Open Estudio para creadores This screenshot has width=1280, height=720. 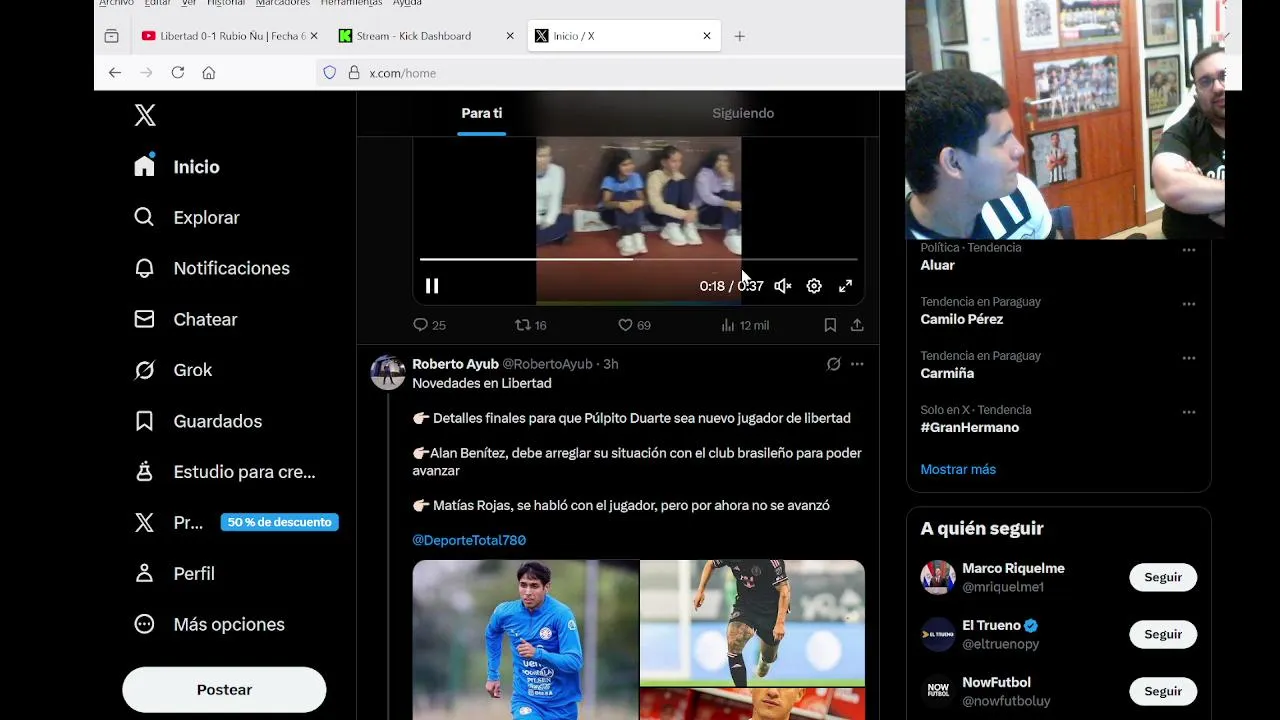tap(225, 472)
